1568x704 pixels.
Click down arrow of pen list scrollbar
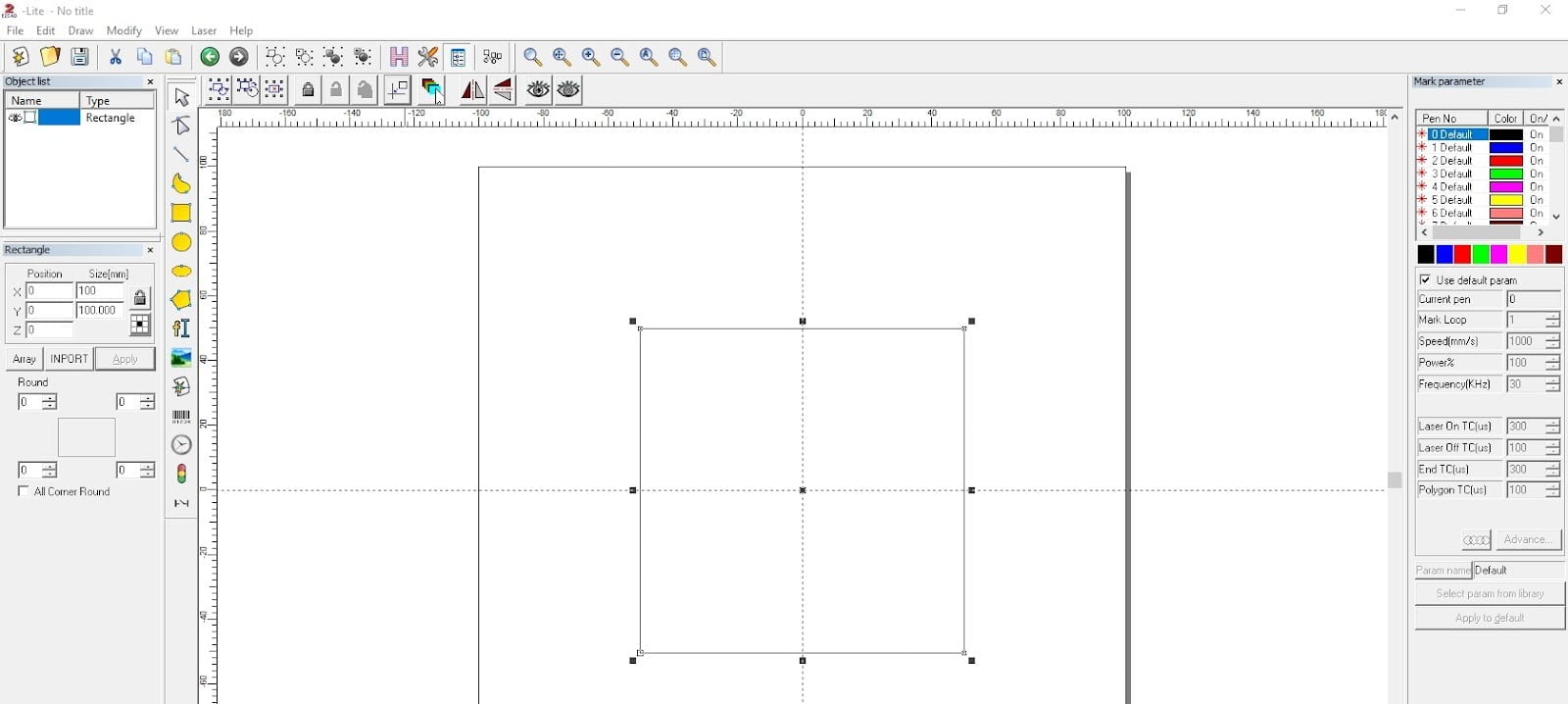pyautogui.click(x=1556, y=216)
